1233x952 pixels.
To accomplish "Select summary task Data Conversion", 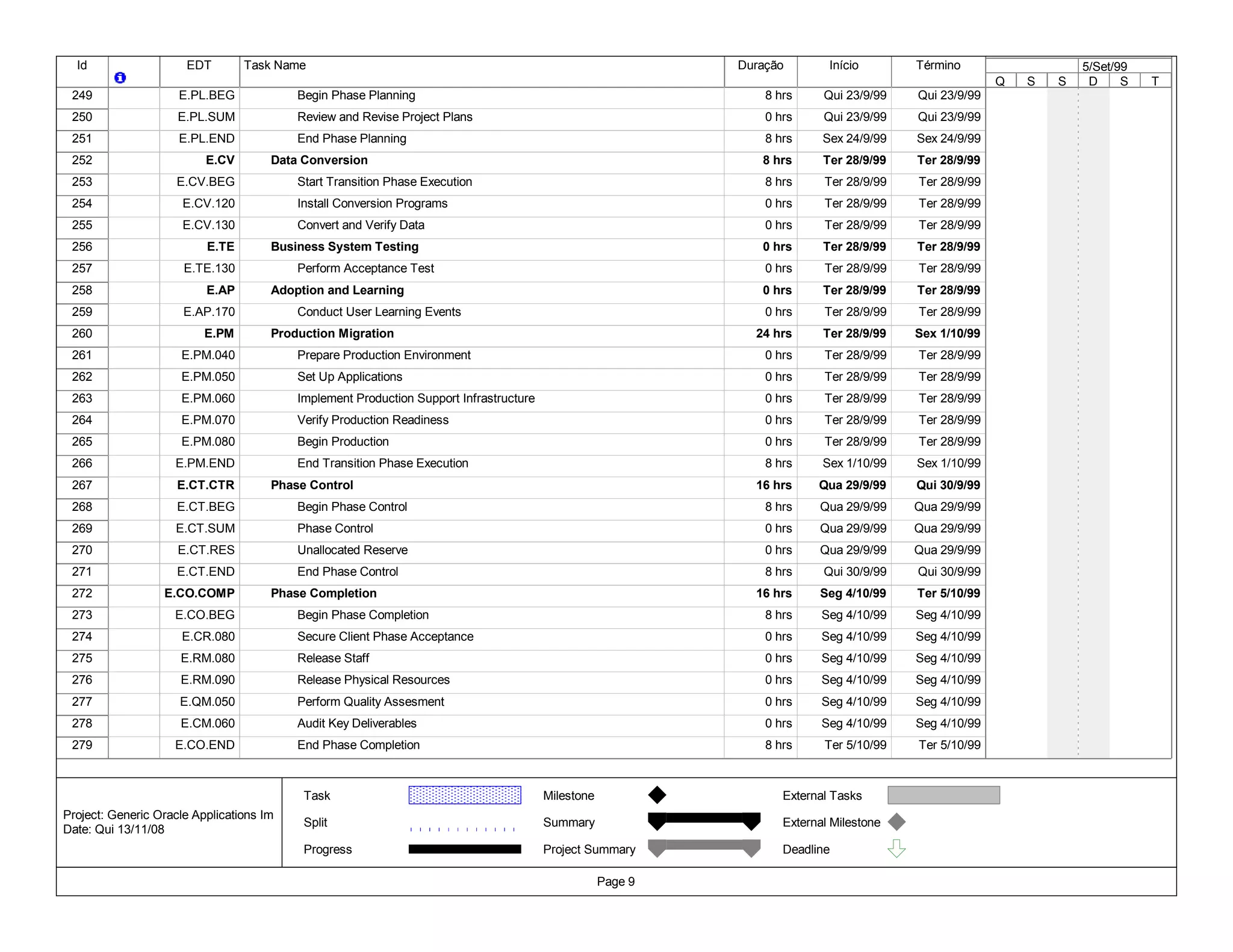I will coord(319,161).
